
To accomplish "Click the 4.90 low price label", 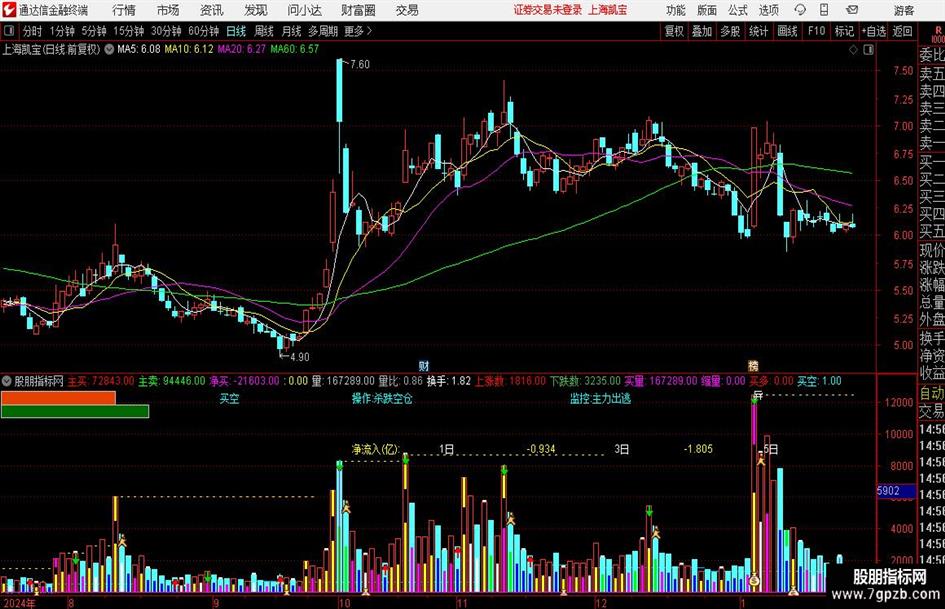I will 300,357.
